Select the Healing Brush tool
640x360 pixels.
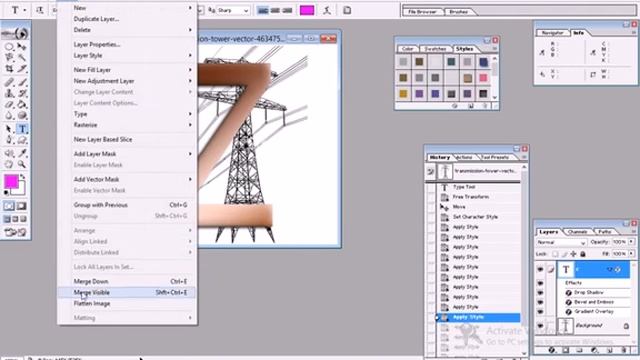[x=9, y=82]
